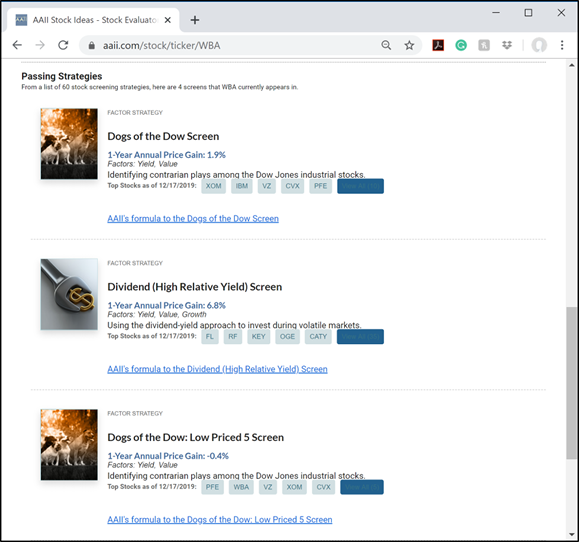Close the AAII Stock Ideas tab
The image size is (579, 542).
click(x=168, y=20)
